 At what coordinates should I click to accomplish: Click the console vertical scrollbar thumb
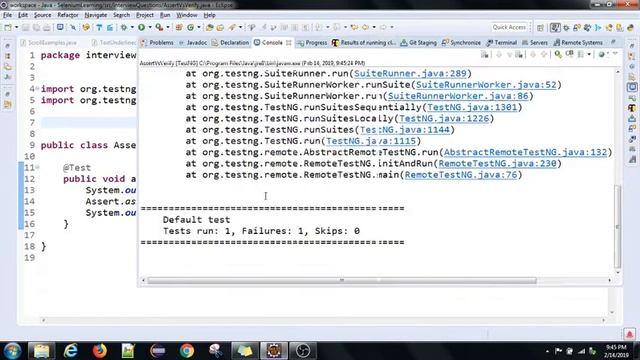[x=618, y=227]
